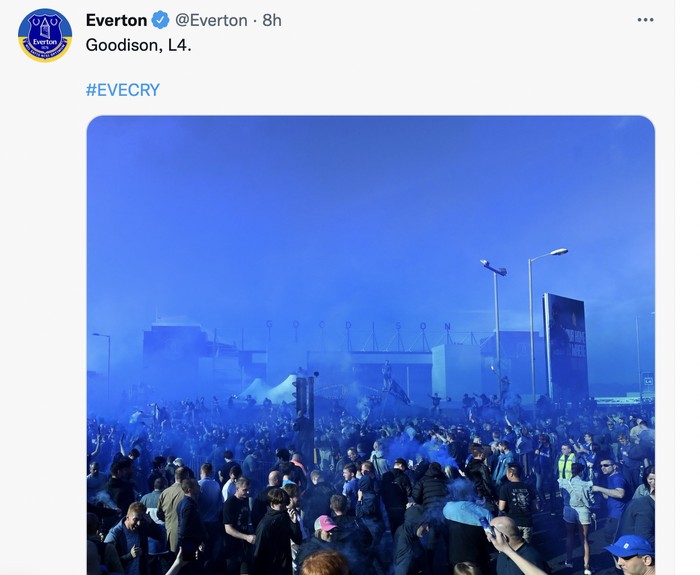The image size is (700, 575).
Task: Open the blue smoke crowd photo
Action: pyautogui.click(x=370, y=300)
